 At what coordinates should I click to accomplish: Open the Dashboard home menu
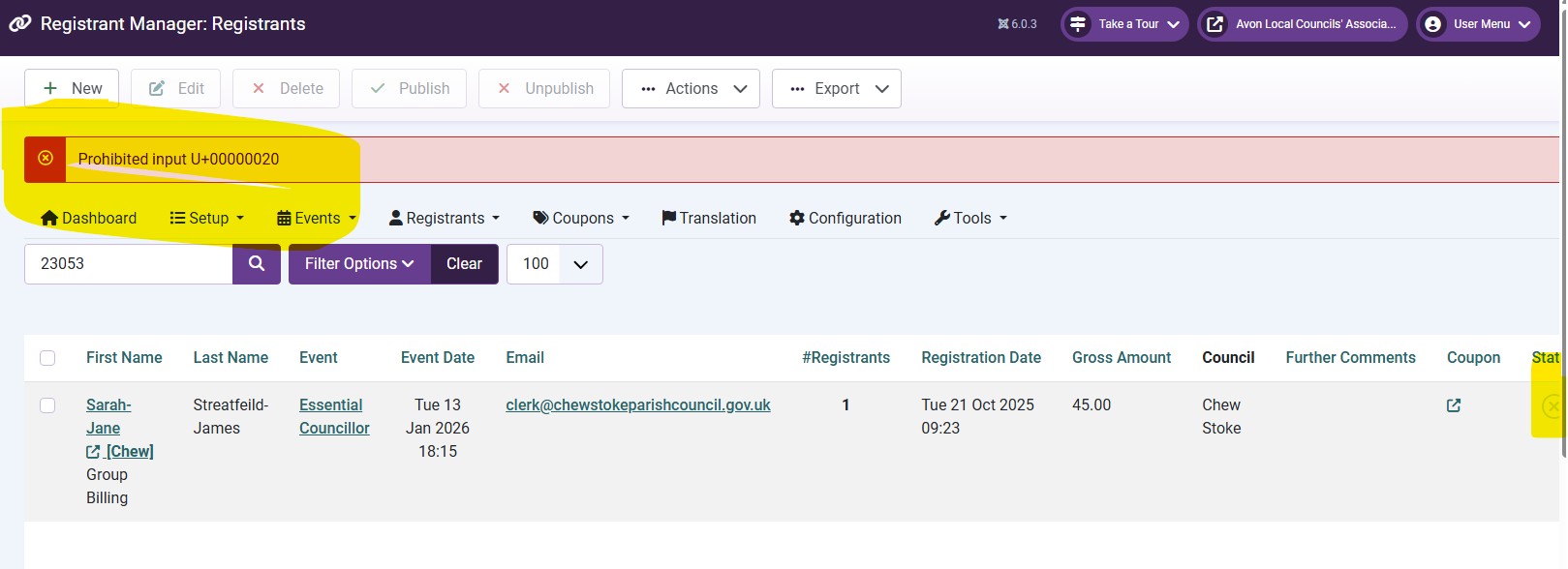click(89, 218)
